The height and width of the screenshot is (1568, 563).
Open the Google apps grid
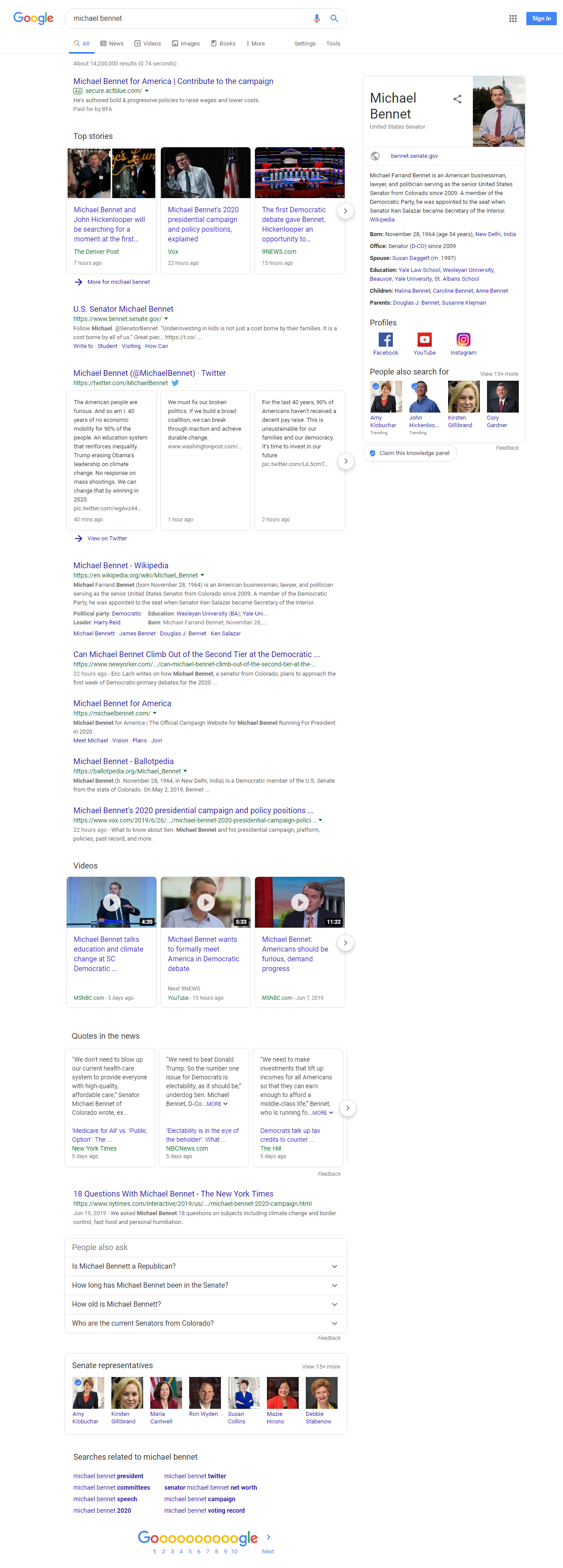pyautogui.click(x=513, y=18)
